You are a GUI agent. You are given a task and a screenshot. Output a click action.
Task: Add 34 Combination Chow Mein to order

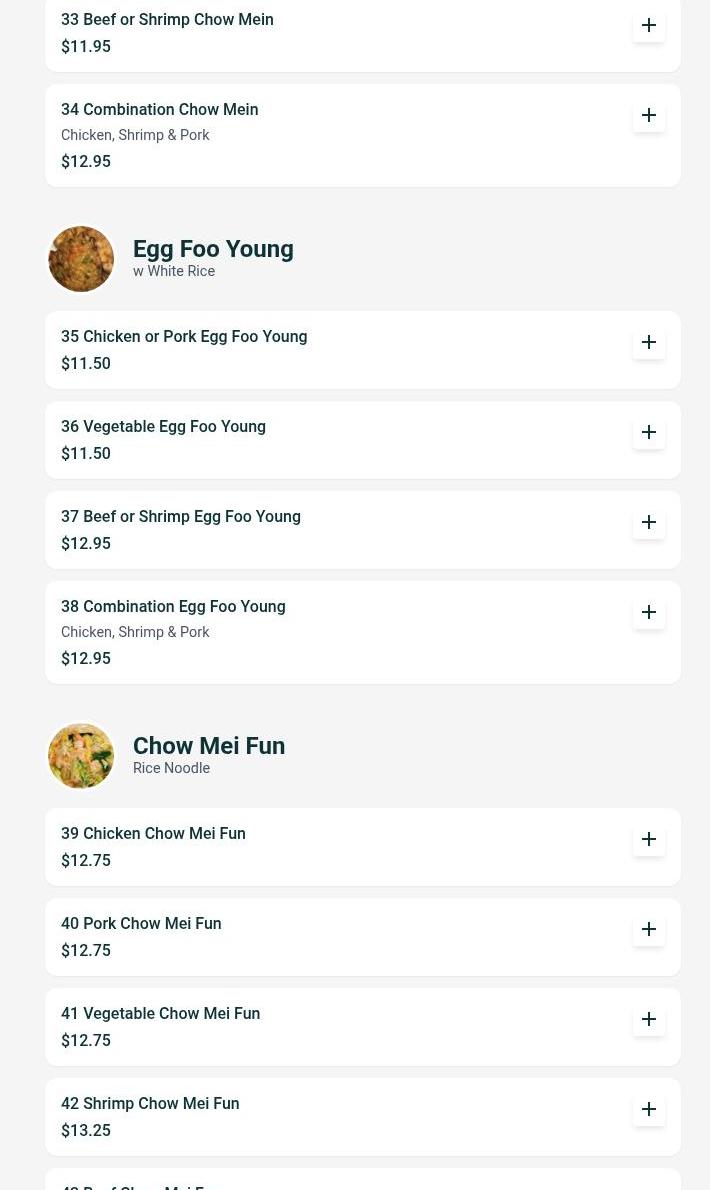click(649, 115)
